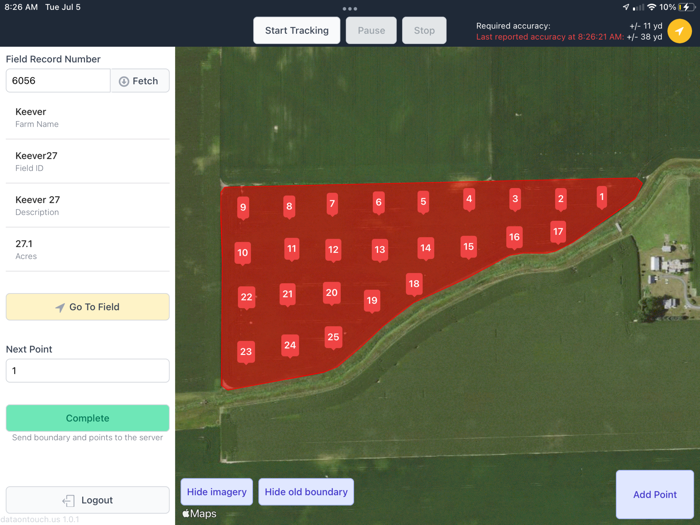Click the Pause tracking button

[371, 31]
